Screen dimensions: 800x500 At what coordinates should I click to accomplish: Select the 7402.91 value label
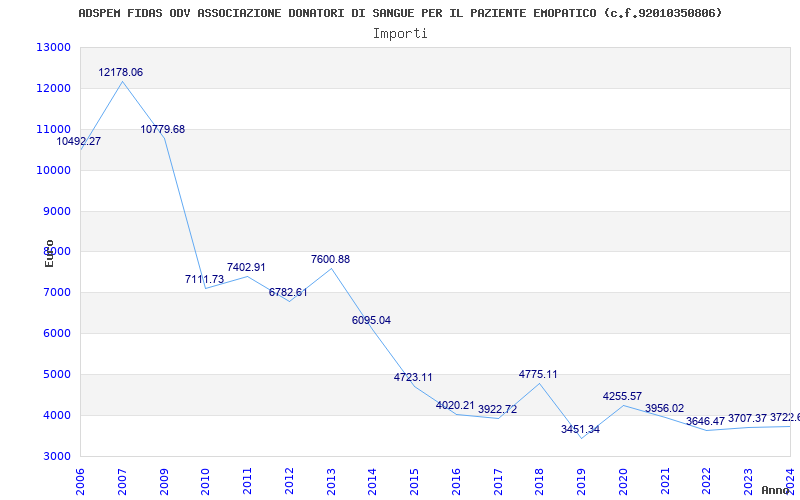[x=246, y=268]
